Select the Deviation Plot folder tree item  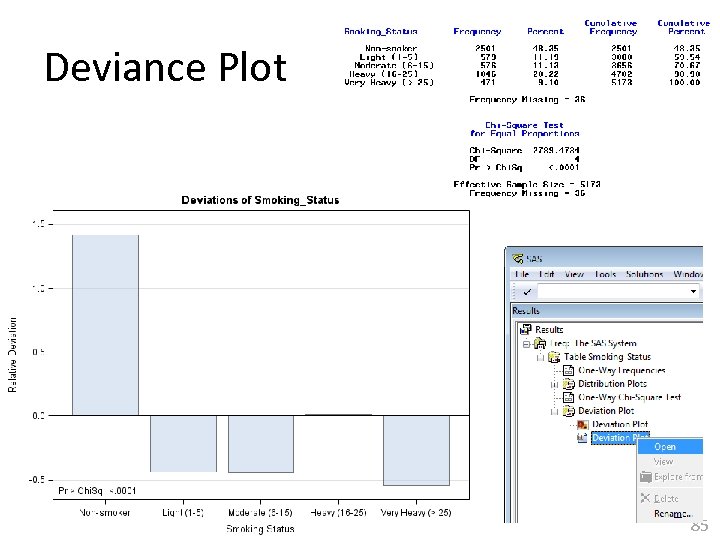coord(606,411)
